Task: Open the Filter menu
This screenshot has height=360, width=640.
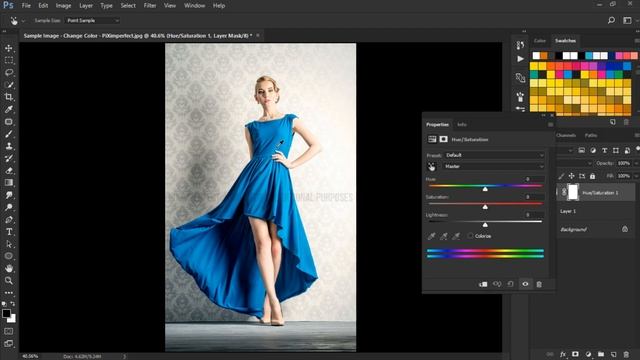Action: point(150,6)
